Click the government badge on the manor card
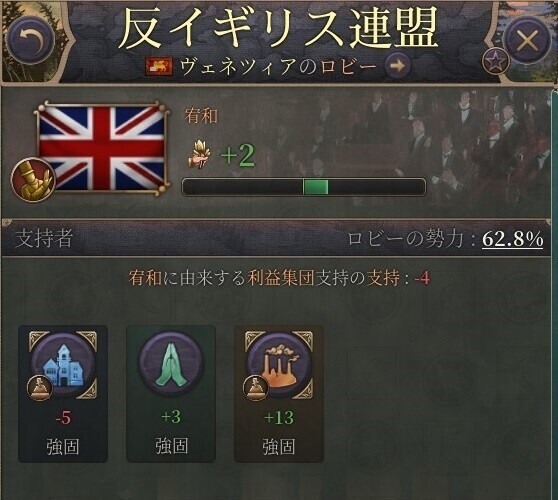This screenshot has height=500, width=558. coord(40,389)
